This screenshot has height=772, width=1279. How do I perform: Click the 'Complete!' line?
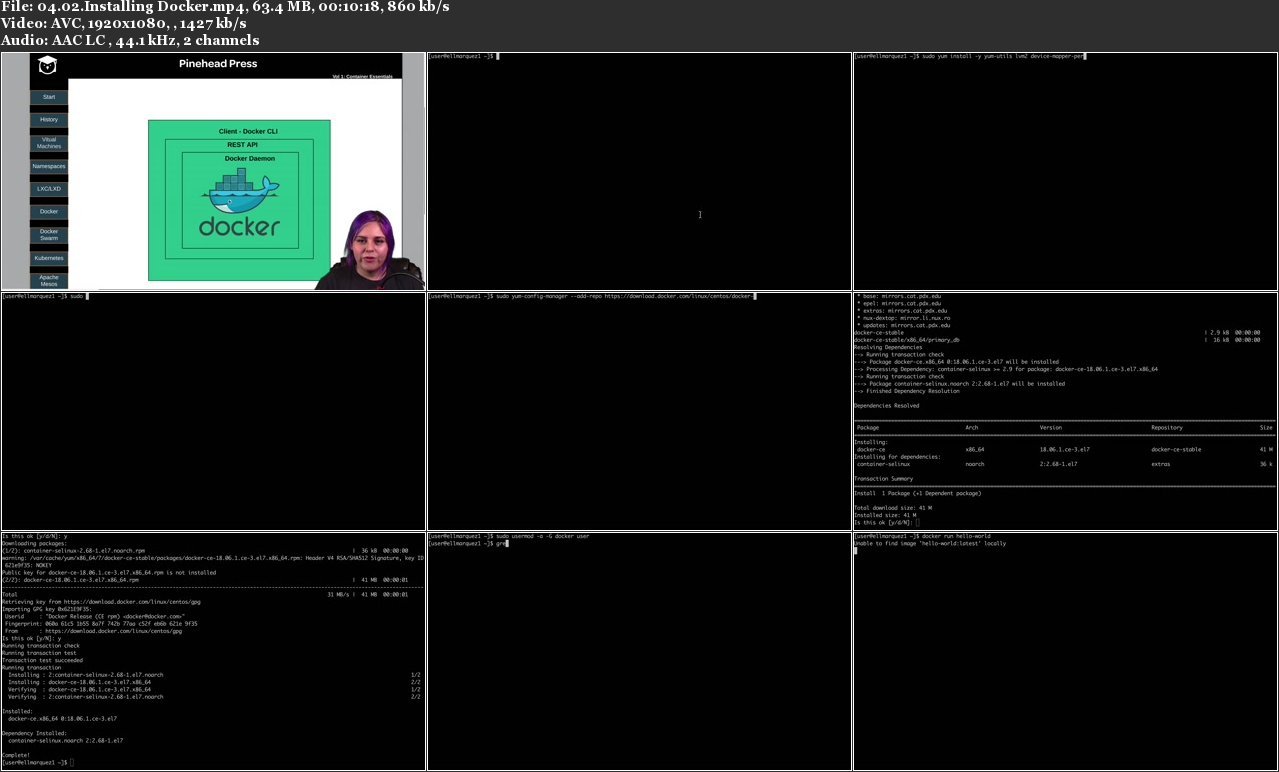pyautogui.click(x=16, y=755)
